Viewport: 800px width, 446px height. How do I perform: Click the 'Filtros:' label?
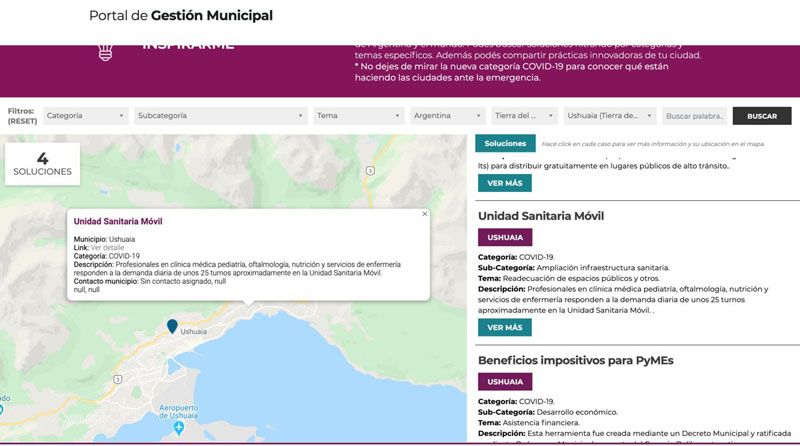[21, 111]
